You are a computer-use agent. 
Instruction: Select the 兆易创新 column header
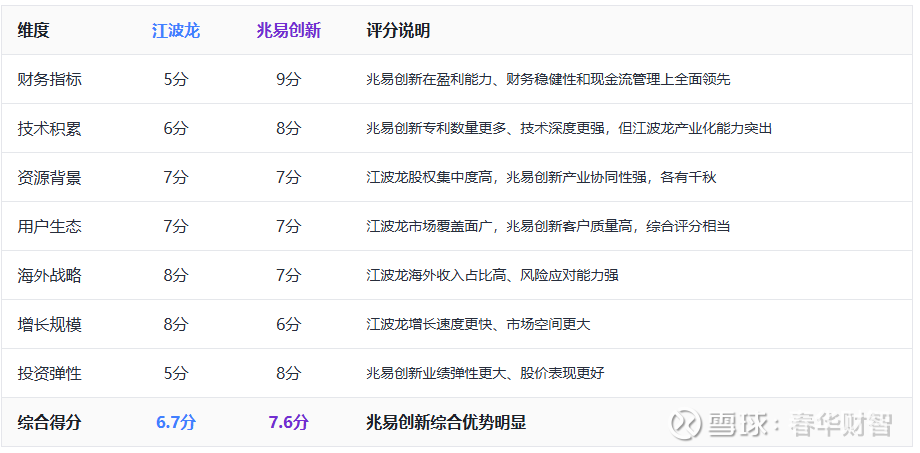[x=289, y=31]
